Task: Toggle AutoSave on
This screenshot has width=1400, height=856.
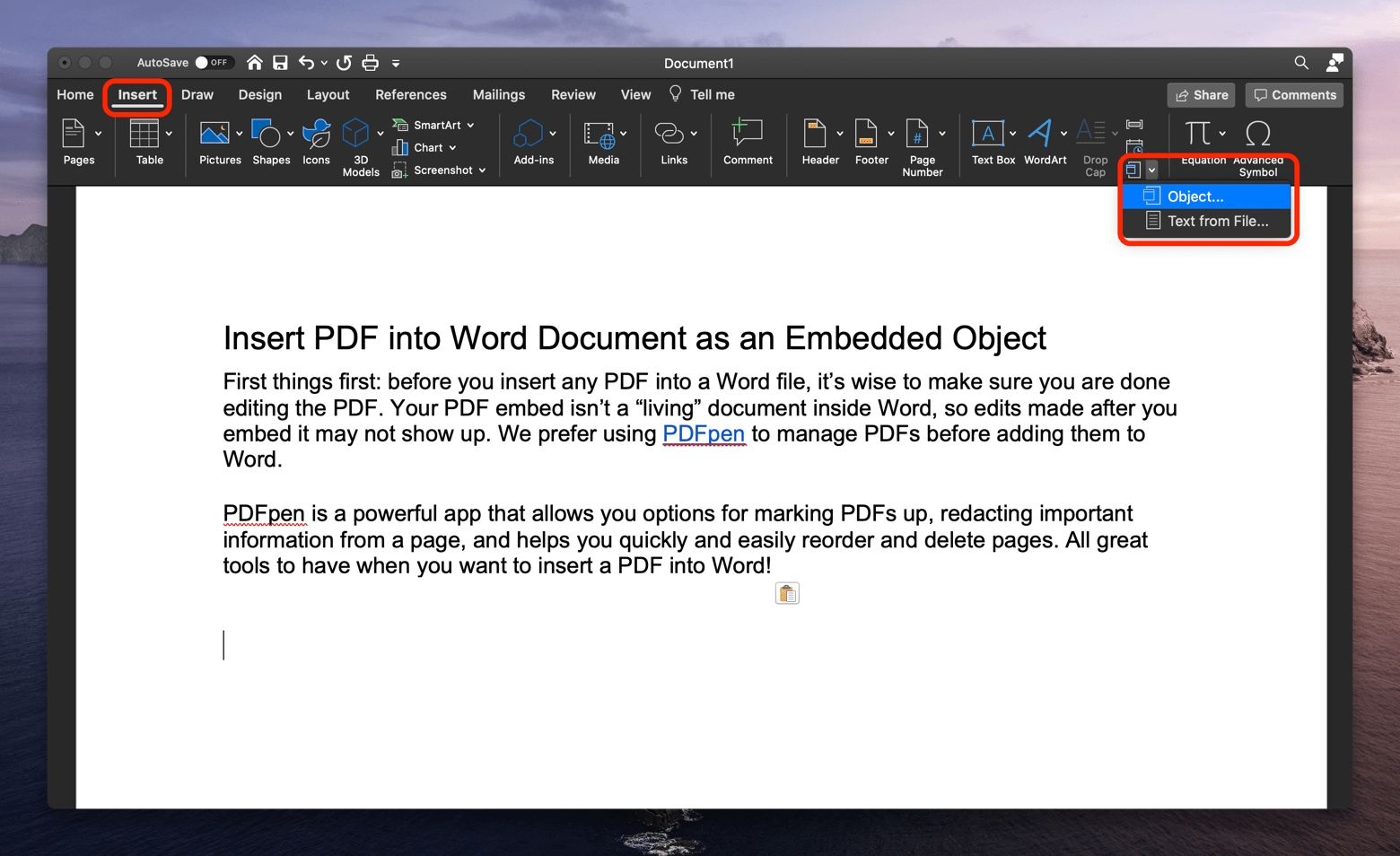Action: point(214,63)
